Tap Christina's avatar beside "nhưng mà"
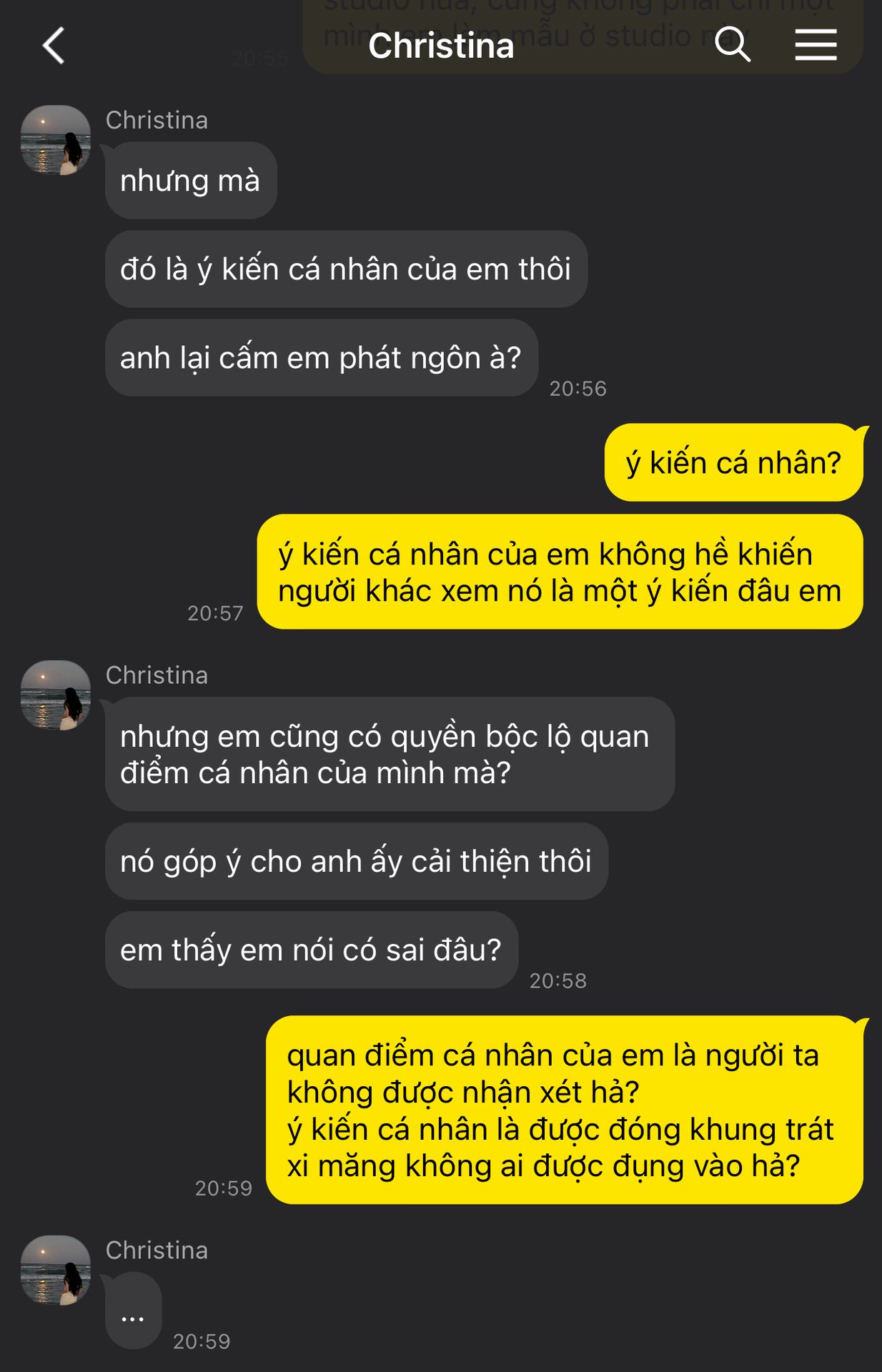 56,140
